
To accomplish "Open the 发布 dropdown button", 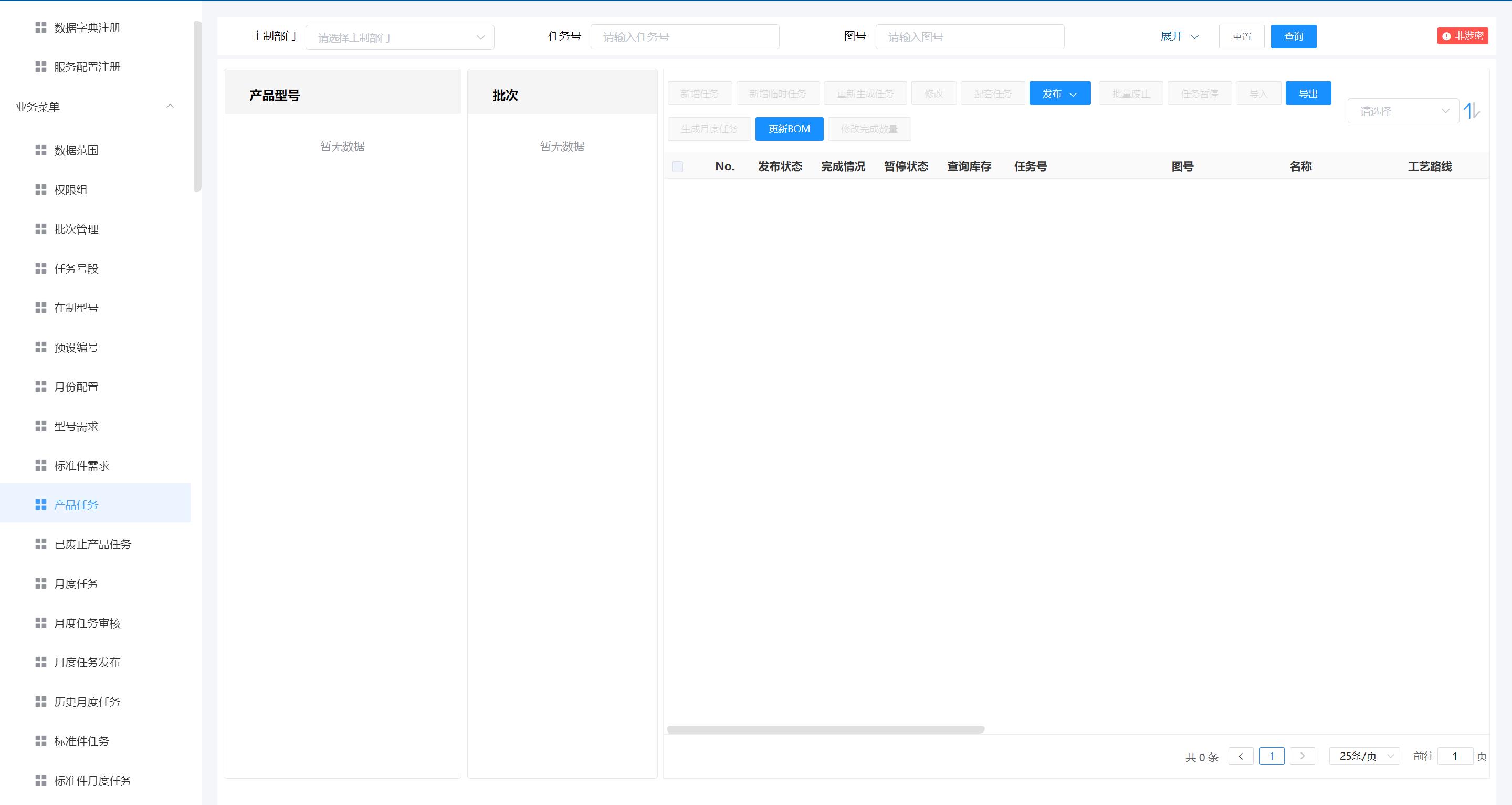I will pos(1059,93).
